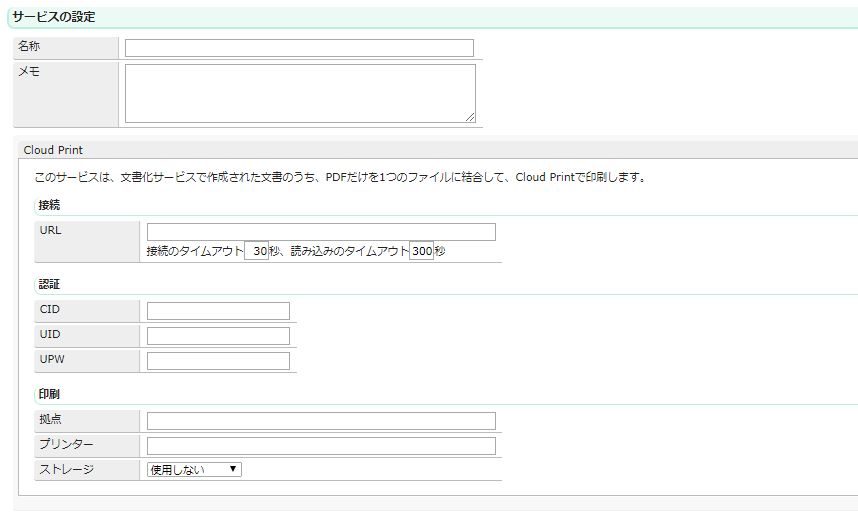Image resolution: width=858 pixels, height=525 pixels.
Task: Click the 拠点 text field
Action: click(x=320, y=421)
